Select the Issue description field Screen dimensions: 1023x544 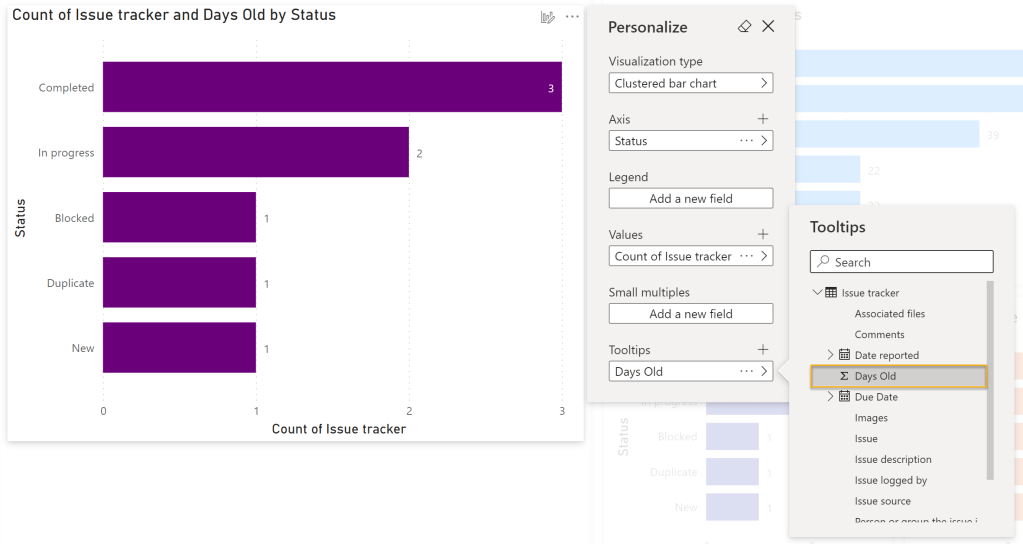pos(892,460)
